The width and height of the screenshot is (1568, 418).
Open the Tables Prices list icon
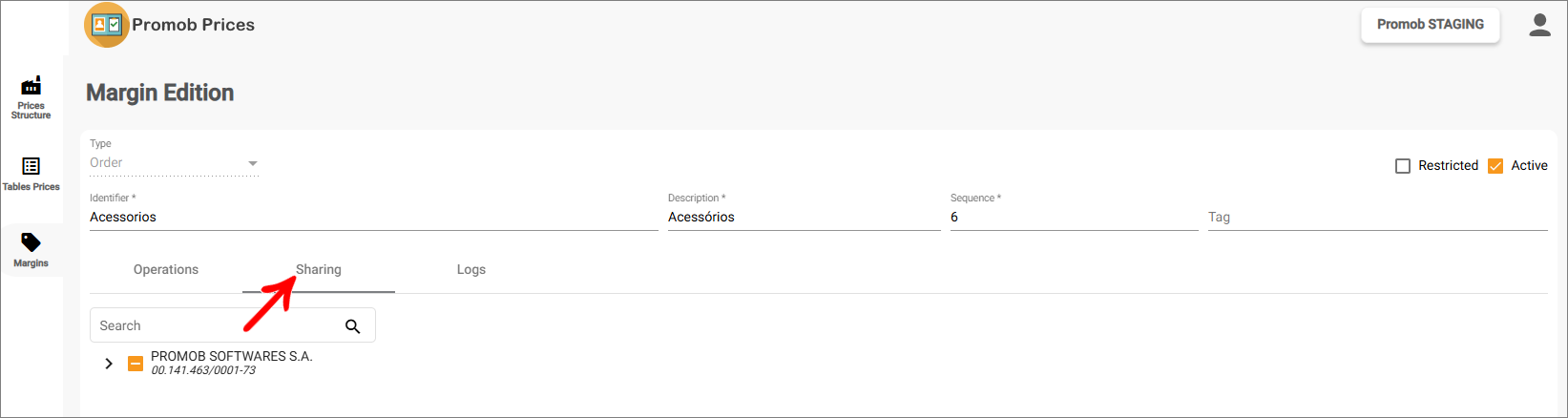[x=31, y=166]
